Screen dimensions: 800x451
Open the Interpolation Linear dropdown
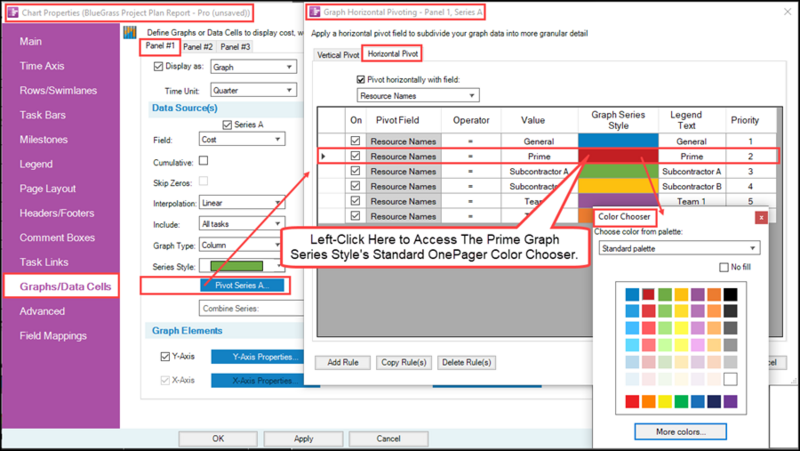point(242,203)
